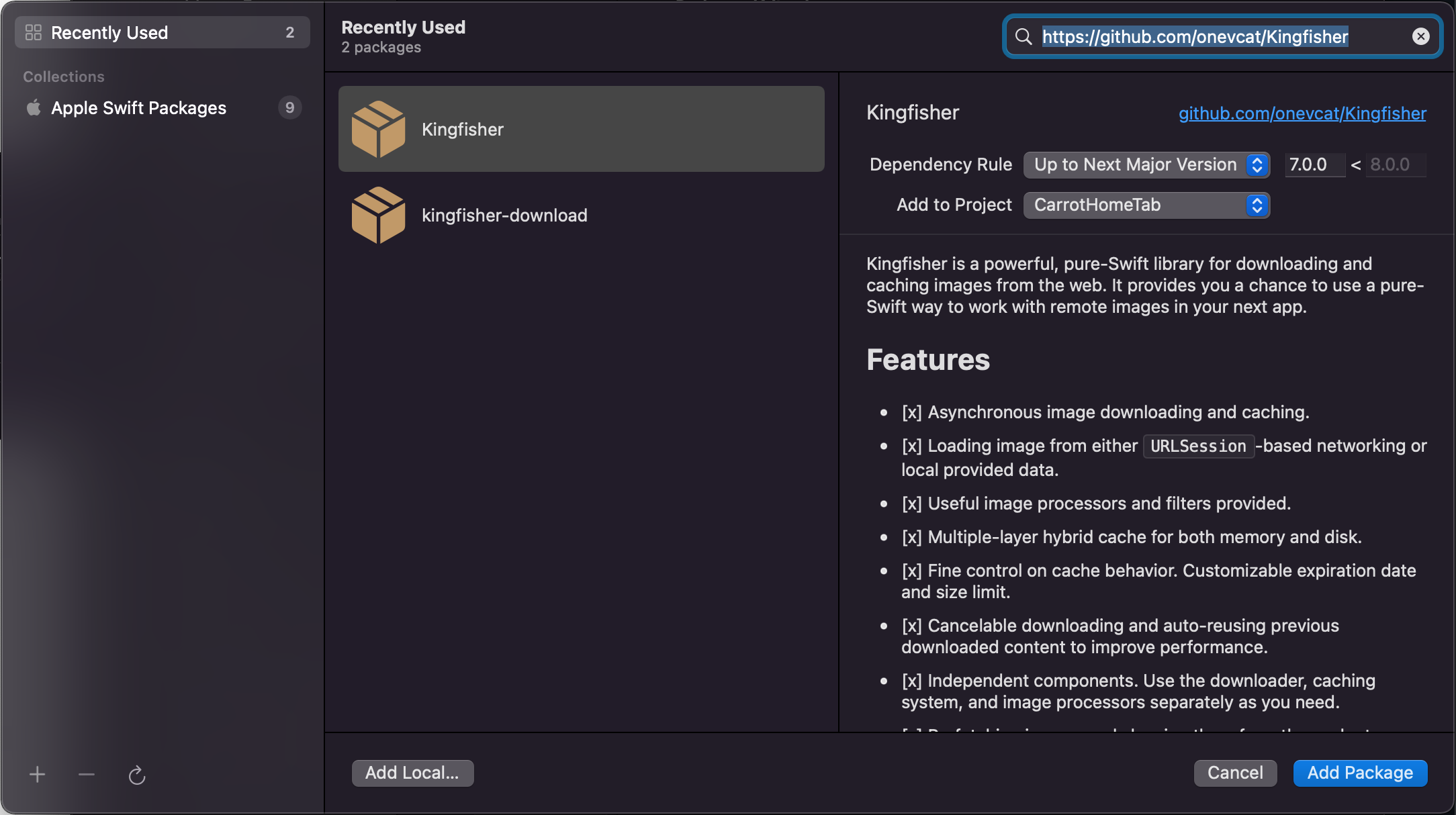Viewport: 1456px width, 815px height.
Task: Click the Cancel button
Action: tap(1235, 773)
